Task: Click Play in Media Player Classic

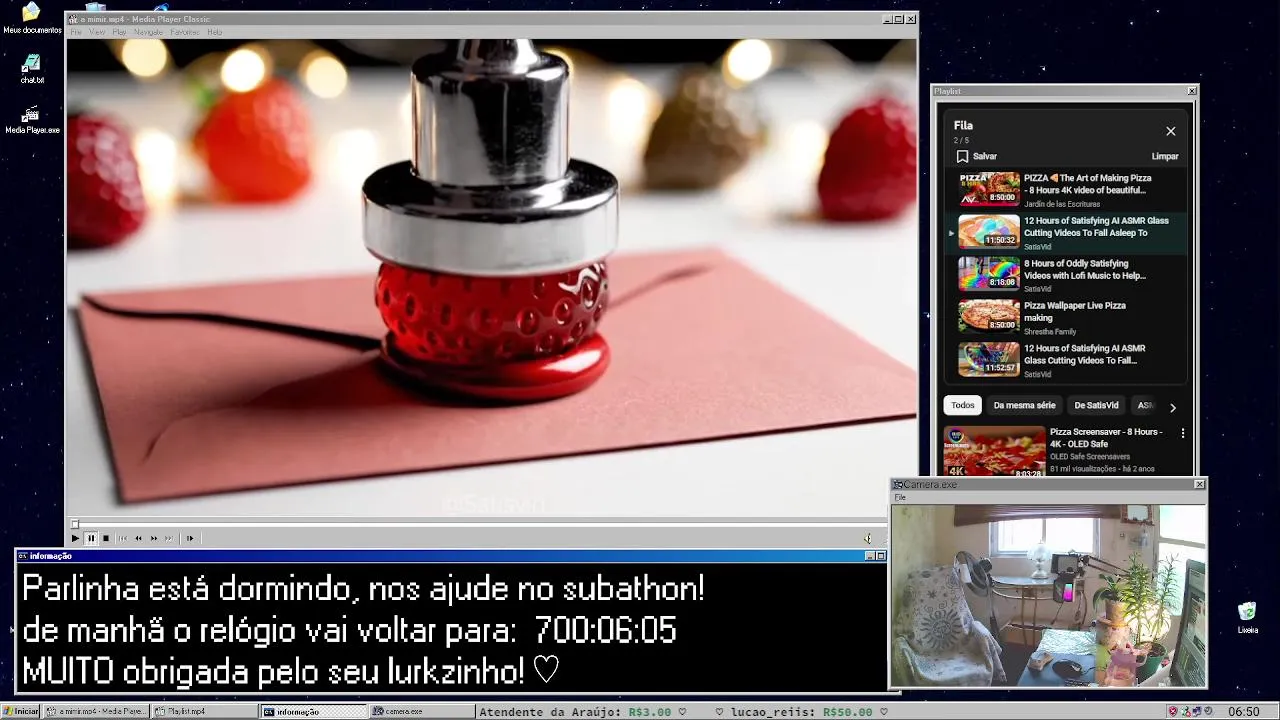Action: 75,538
